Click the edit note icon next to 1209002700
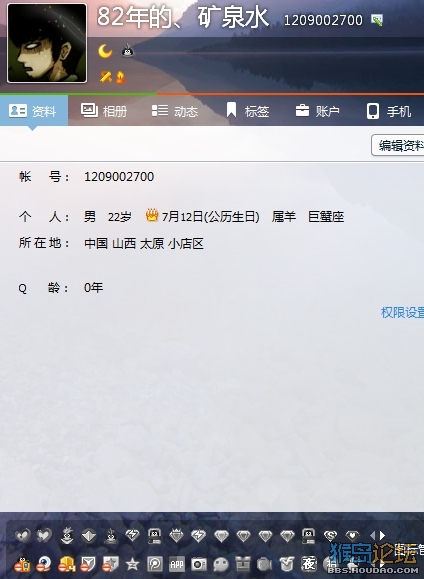The width and height of the screenshot is (424, 579). point(377,20)
